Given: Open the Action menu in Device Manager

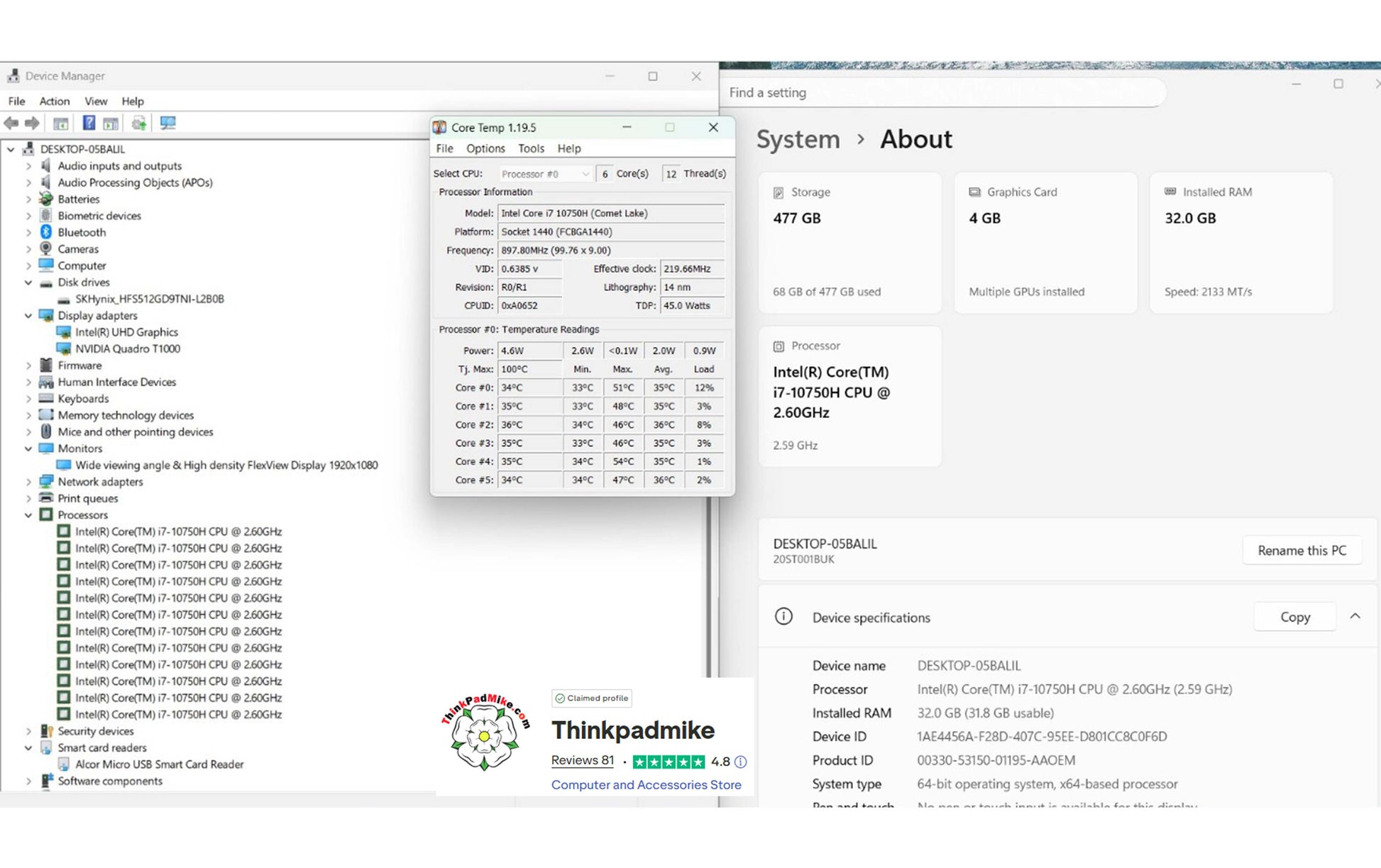Looking at the screenshot, I should pyautogui.click(x=54, y=101).
